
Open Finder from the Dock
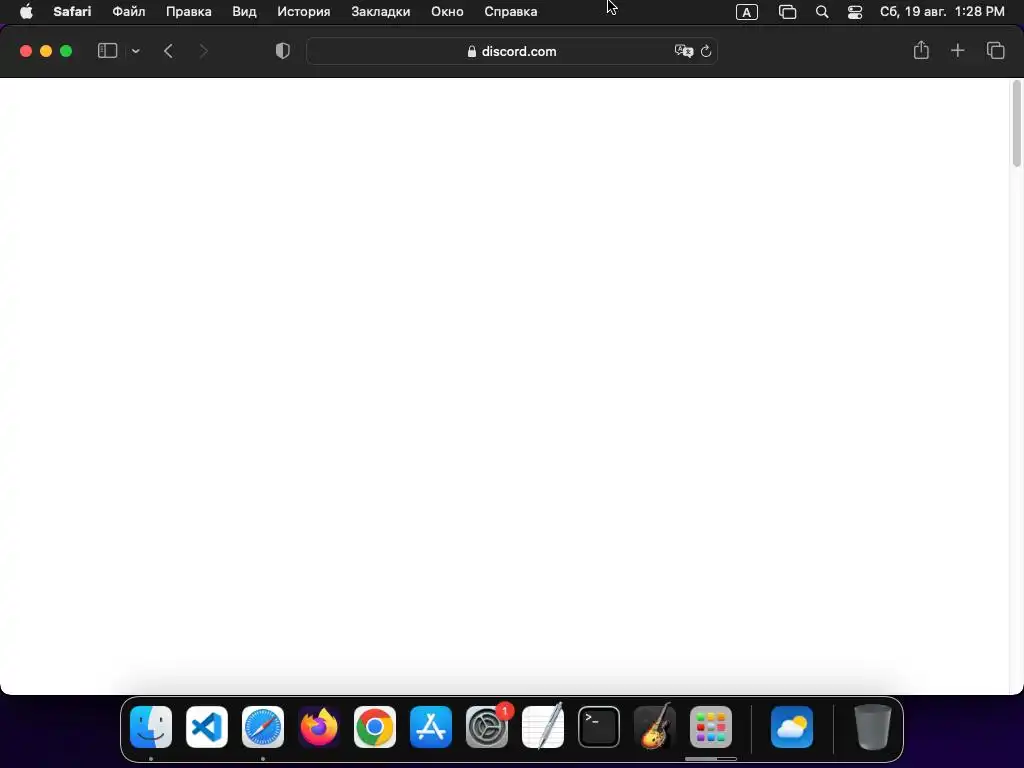(x=151, y=727)
